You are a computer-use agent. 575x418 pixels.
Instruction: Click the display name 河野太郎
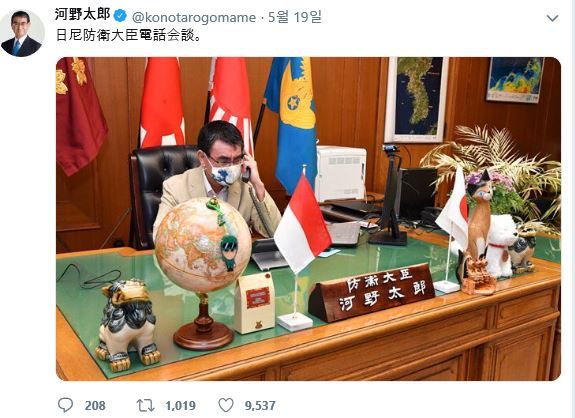coord(83,15)
